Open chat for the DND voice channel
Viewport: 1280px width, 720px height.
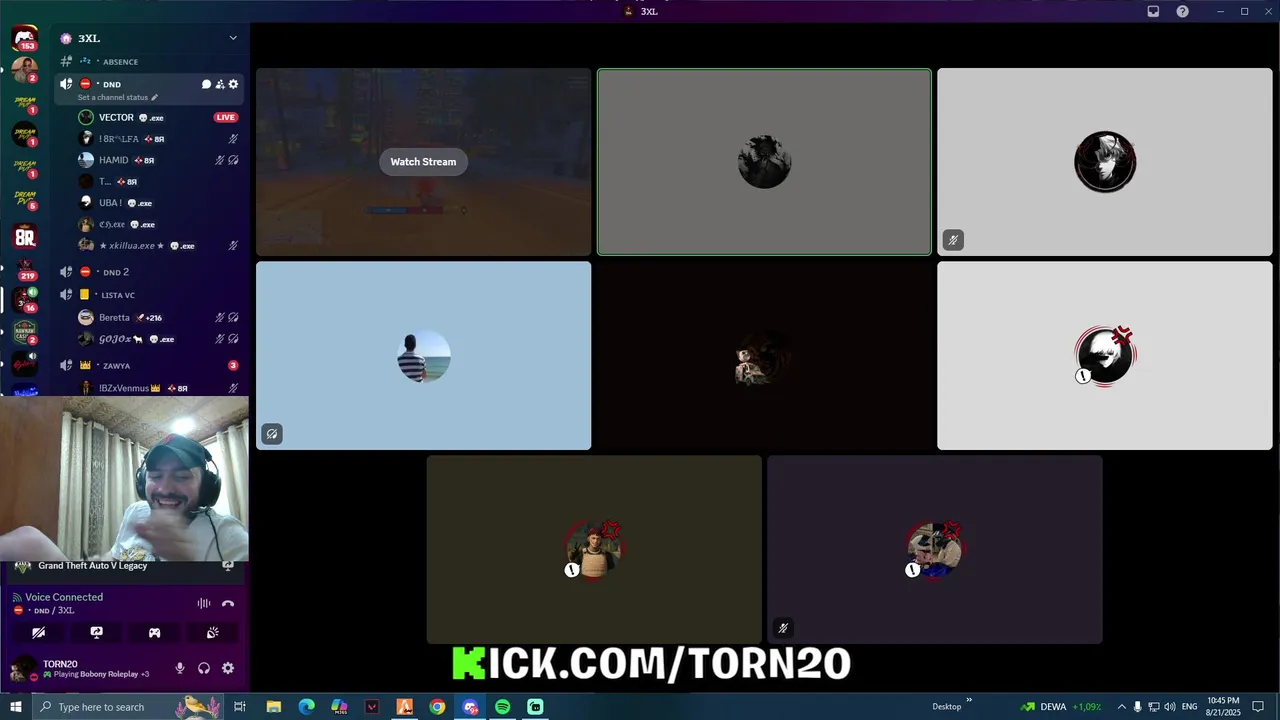click(x=206, y=84)
